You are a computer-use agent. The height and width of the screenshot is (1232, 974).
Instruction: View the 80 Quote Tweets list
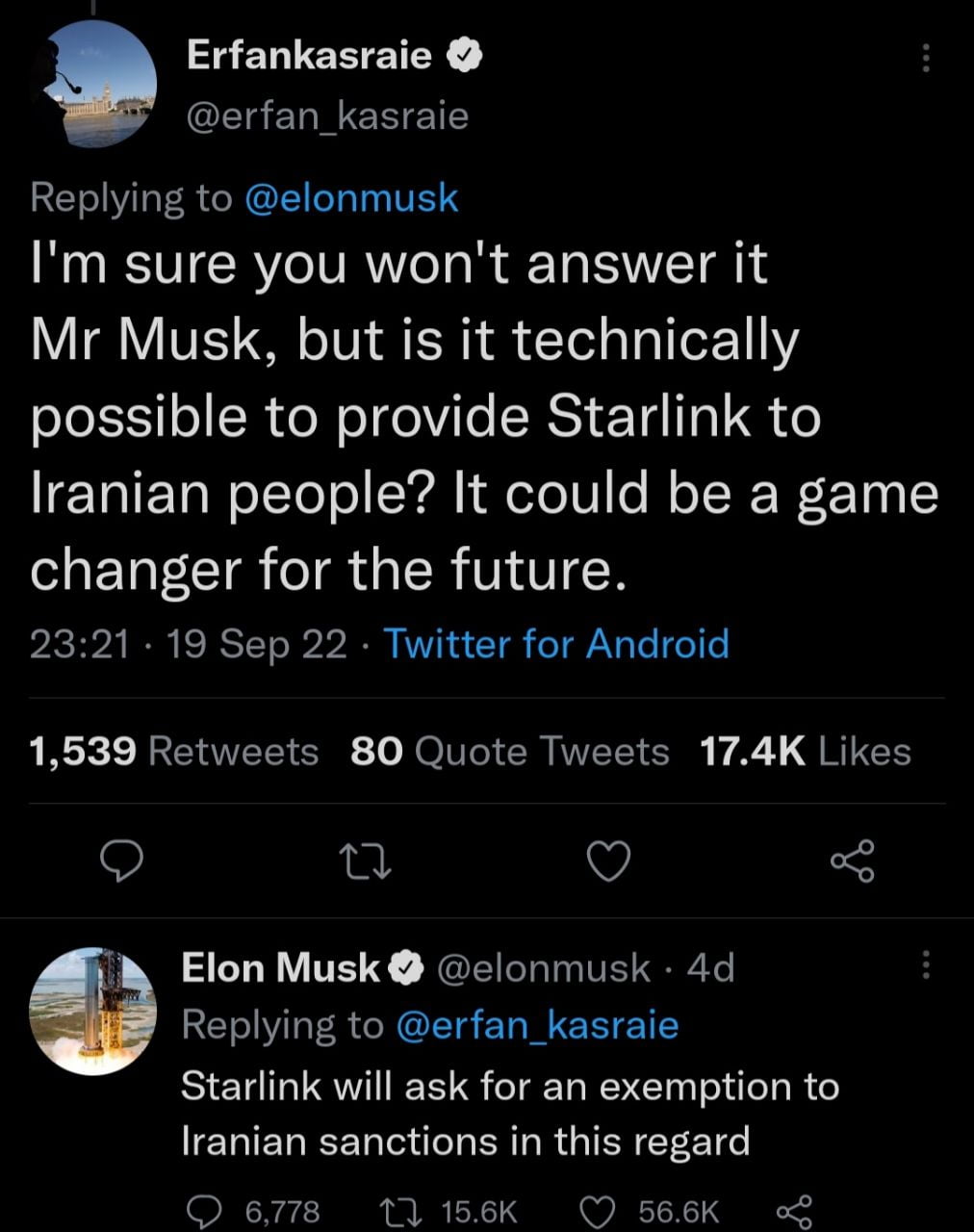coord(509,751)
